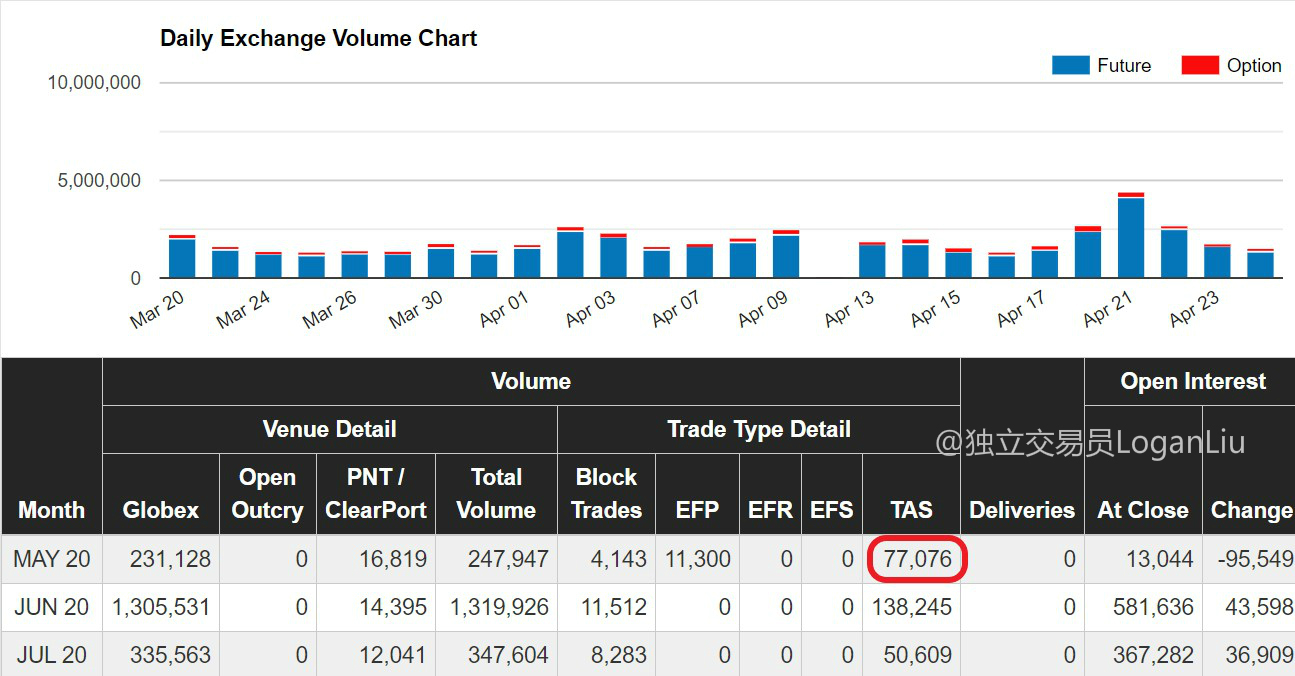Click the Block Trades column header
Screen dimensions: 1295x676
point(606,494)
